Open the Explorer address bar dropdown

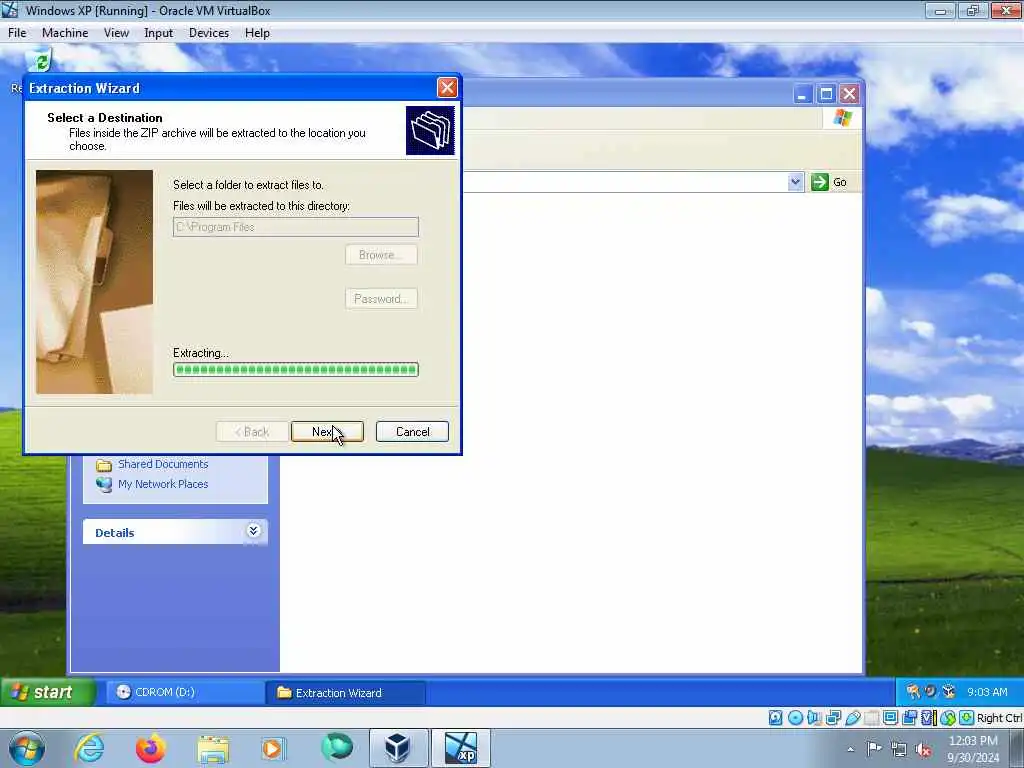click(x=795, y=182)
